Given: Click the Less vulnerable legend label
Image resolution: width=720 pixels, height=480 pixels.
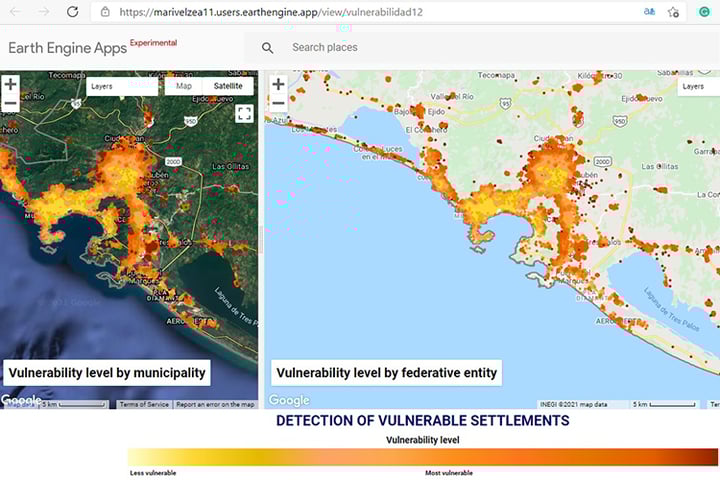Looking at the screenshot, I should tap(153, 473).
